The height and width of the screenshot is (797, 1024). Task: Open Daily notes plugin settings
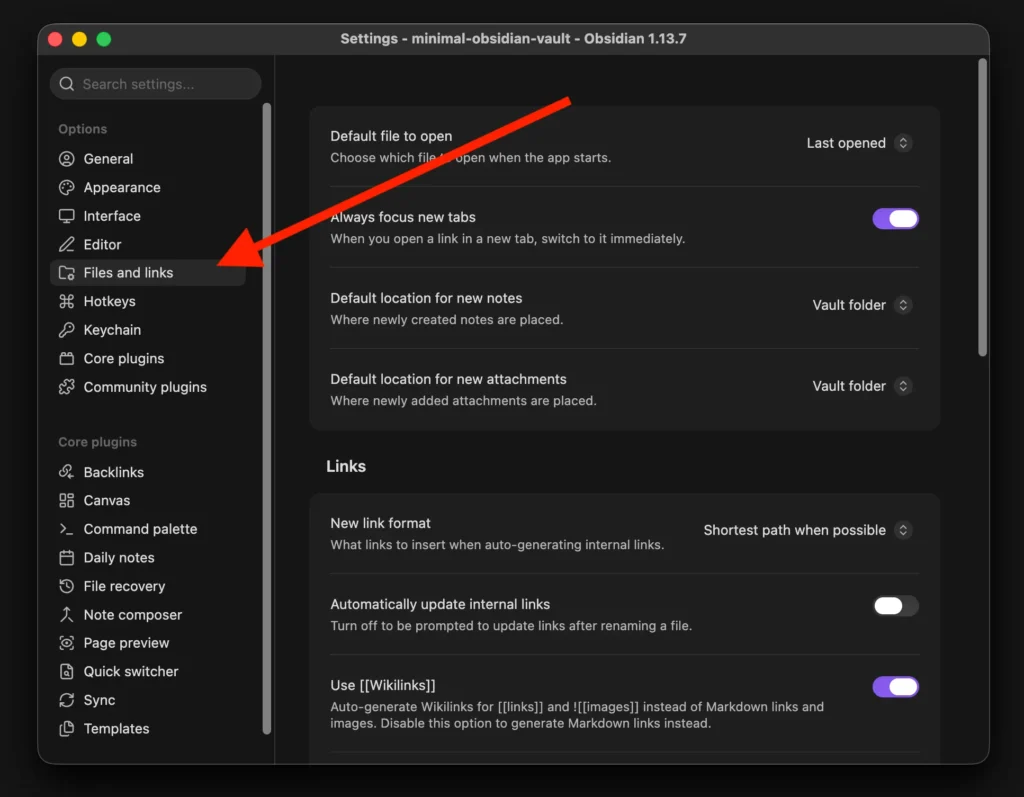[148, 557]
